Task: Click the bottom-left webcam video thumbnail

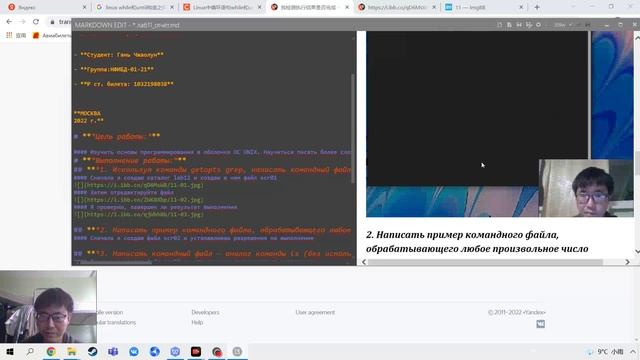Action: pyautogui.click(x=48, y=307)
